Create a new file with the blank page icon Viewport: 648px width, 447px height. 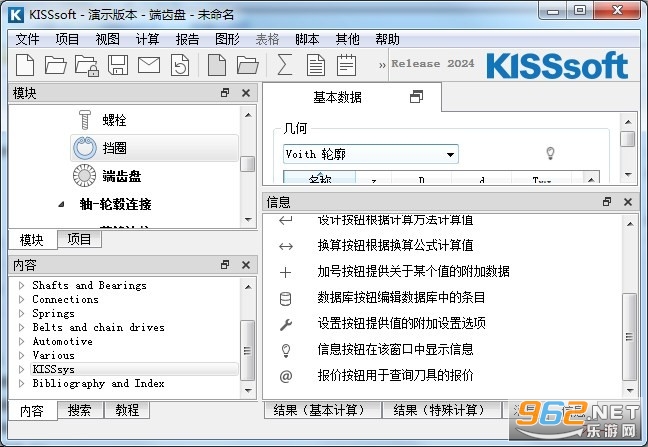pos(25,65)
